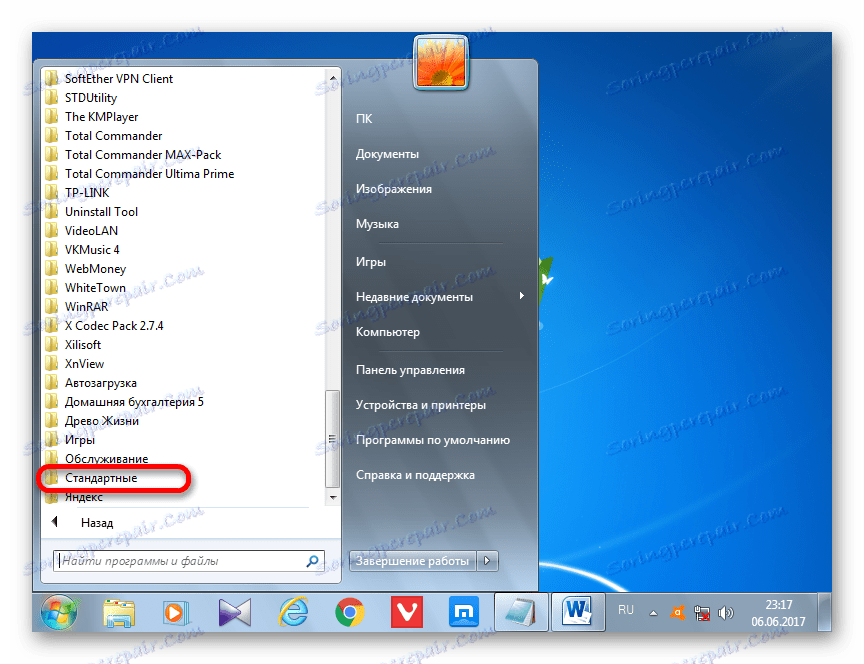Expand Недавние документы submenu arrow
The height and width of the screenshot is (664, 864).
522,296
